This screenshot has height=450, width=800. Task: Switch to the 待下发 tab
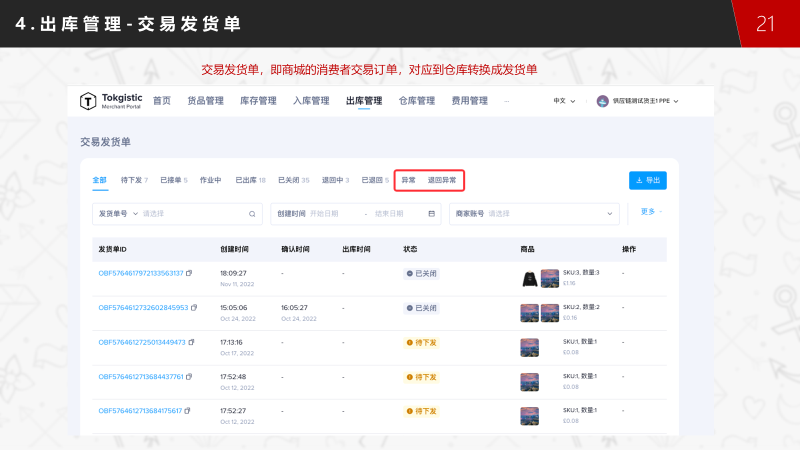134,180
